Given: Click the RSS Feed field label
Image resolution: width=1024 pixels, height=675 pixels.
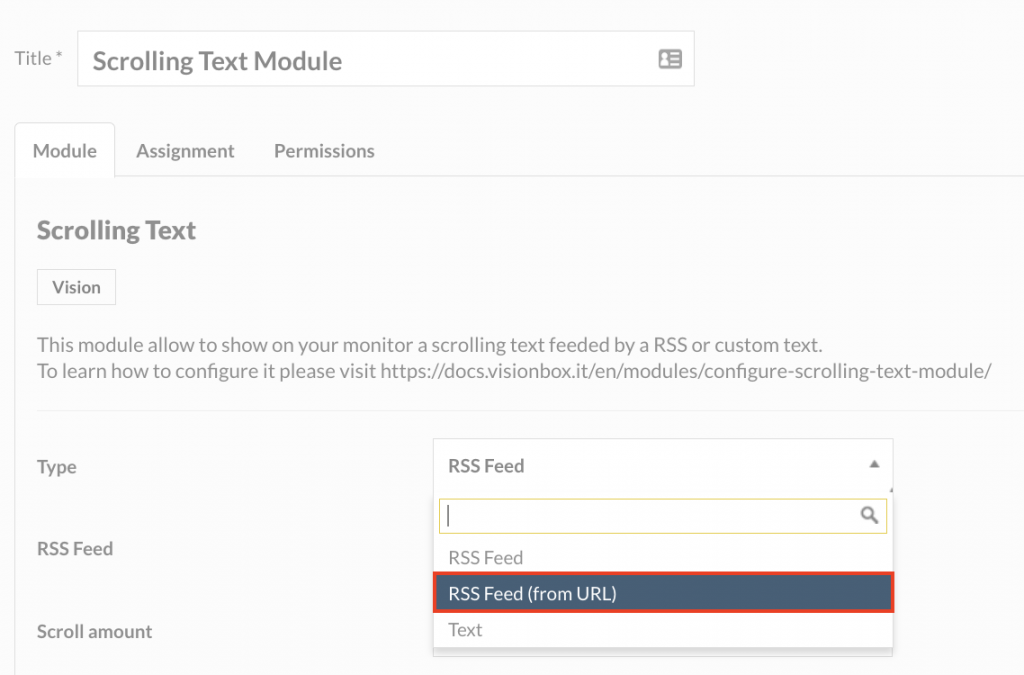Looking at the screenshot, I should [x=75, y=548].
